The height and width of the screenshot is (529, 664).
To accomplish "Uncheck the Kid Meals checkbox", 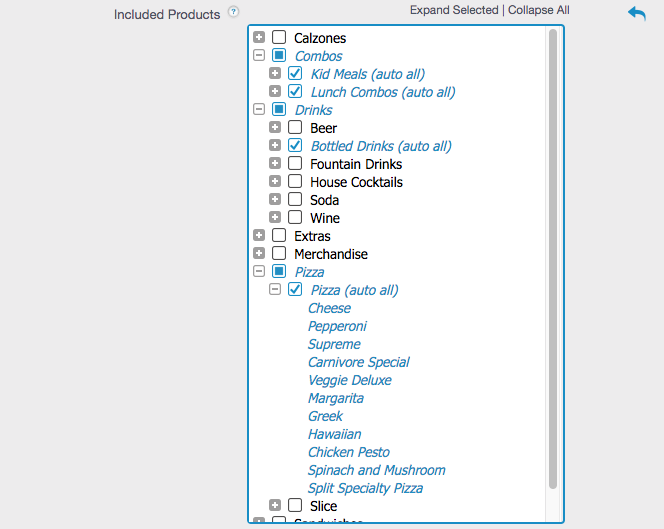I will (x=295, y=74).
